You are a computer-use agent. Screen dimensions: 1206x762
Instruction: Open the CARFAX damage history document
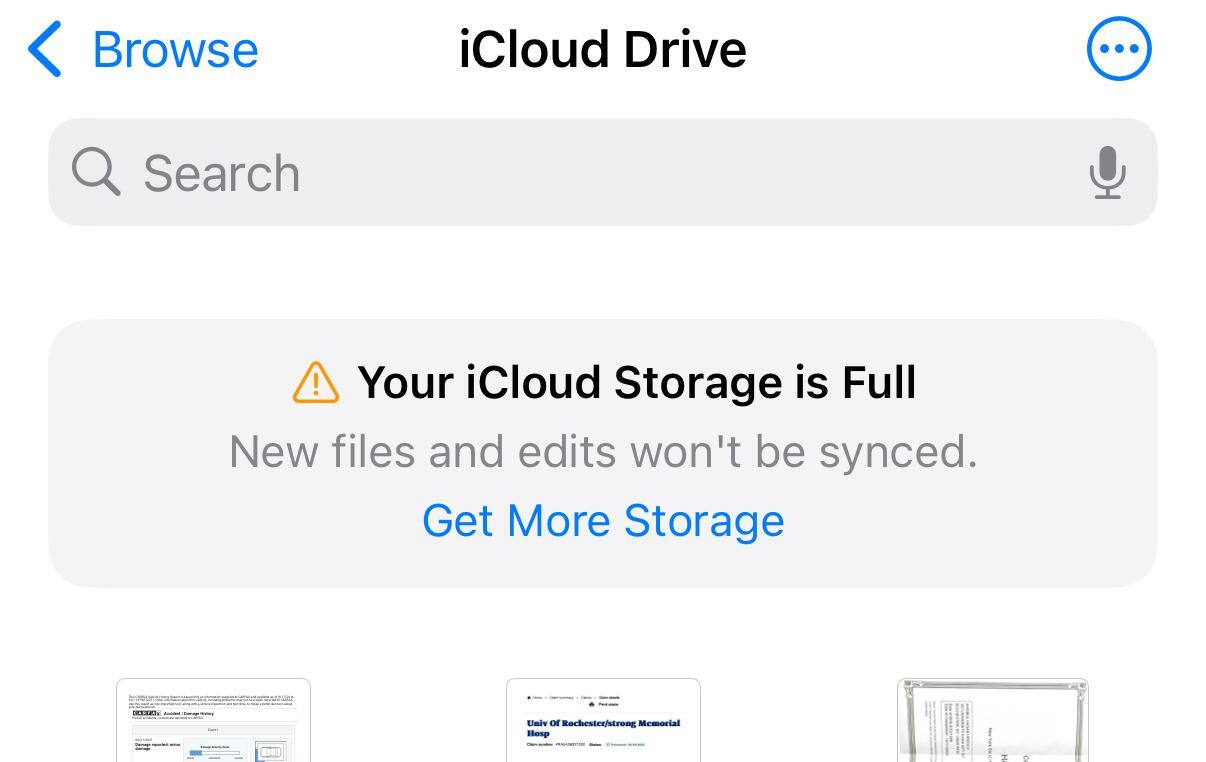coord(213,721)
